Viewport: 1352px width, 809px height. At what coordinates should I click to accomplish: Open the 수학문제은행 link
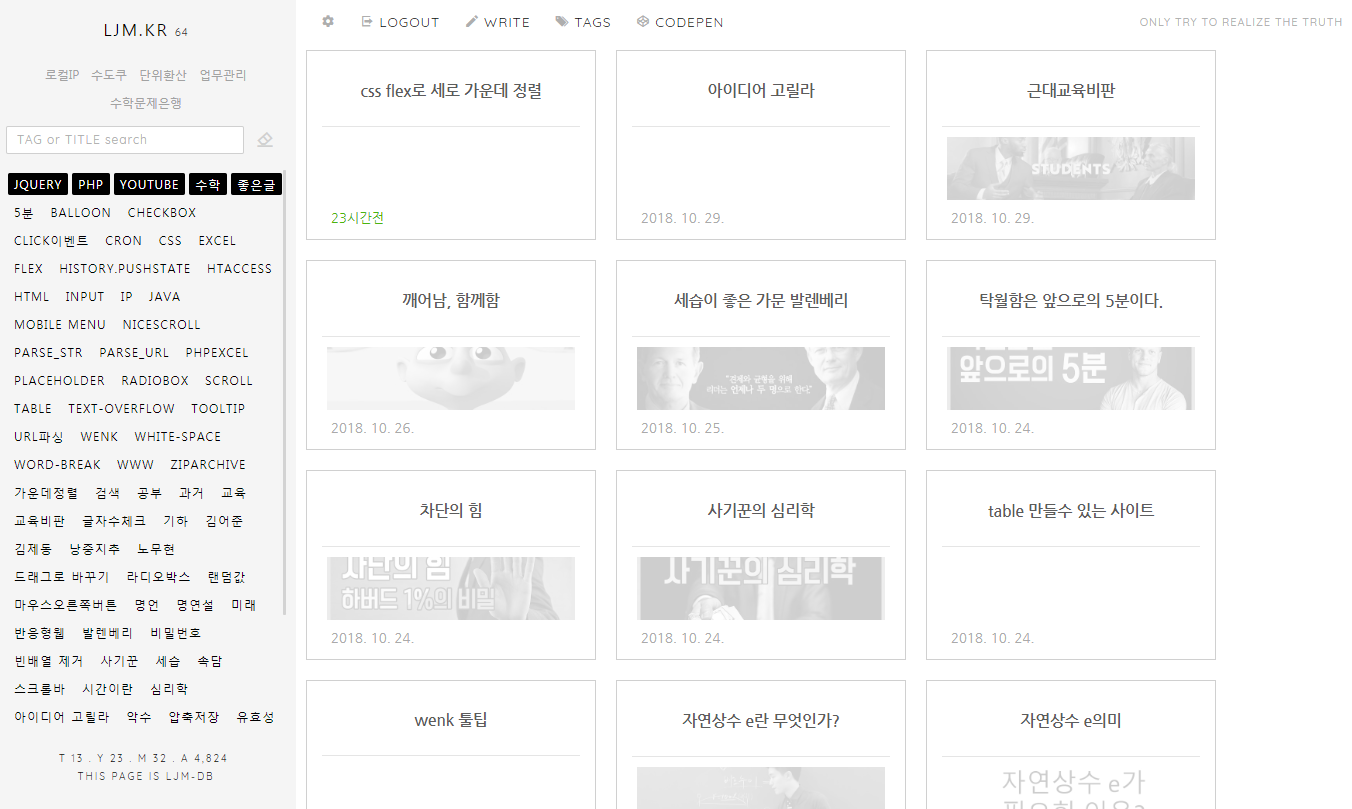pos(146,103)
